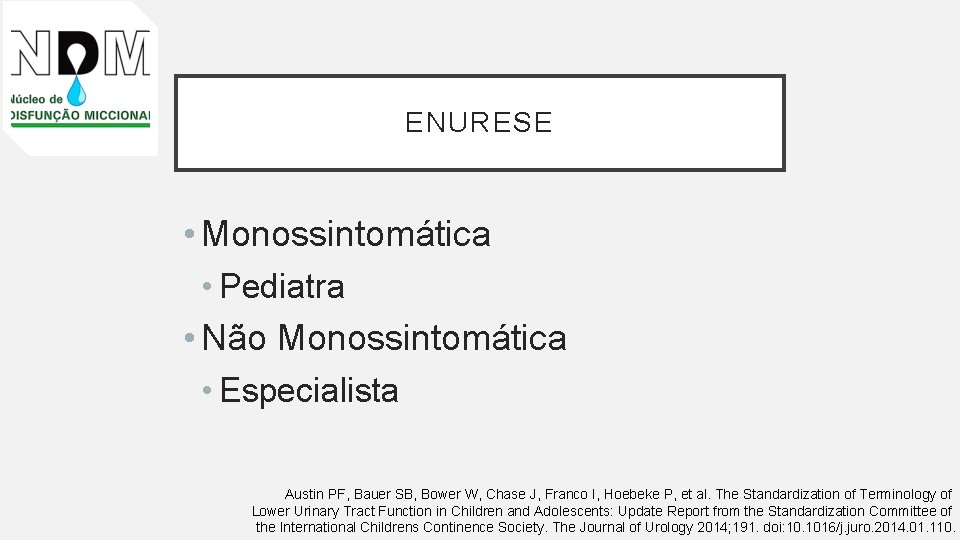960x540 pixels.
Task: Click the blue water drop in the logo
Action: pyautogui.click(x=76, y=91)
